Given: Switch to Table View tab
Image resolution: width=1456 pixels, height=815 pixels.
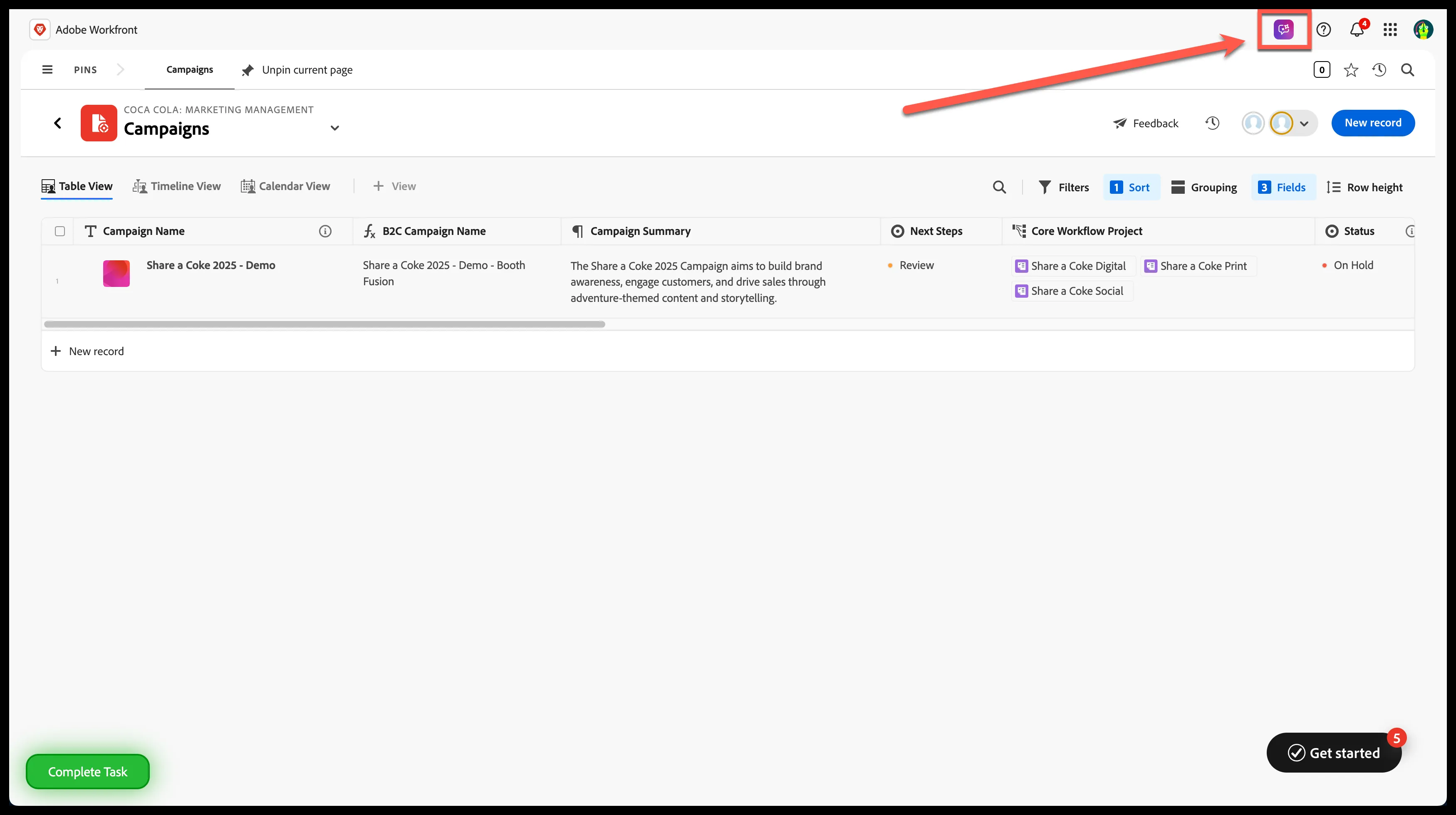Looking at the screenshot, I should (77, 186).
